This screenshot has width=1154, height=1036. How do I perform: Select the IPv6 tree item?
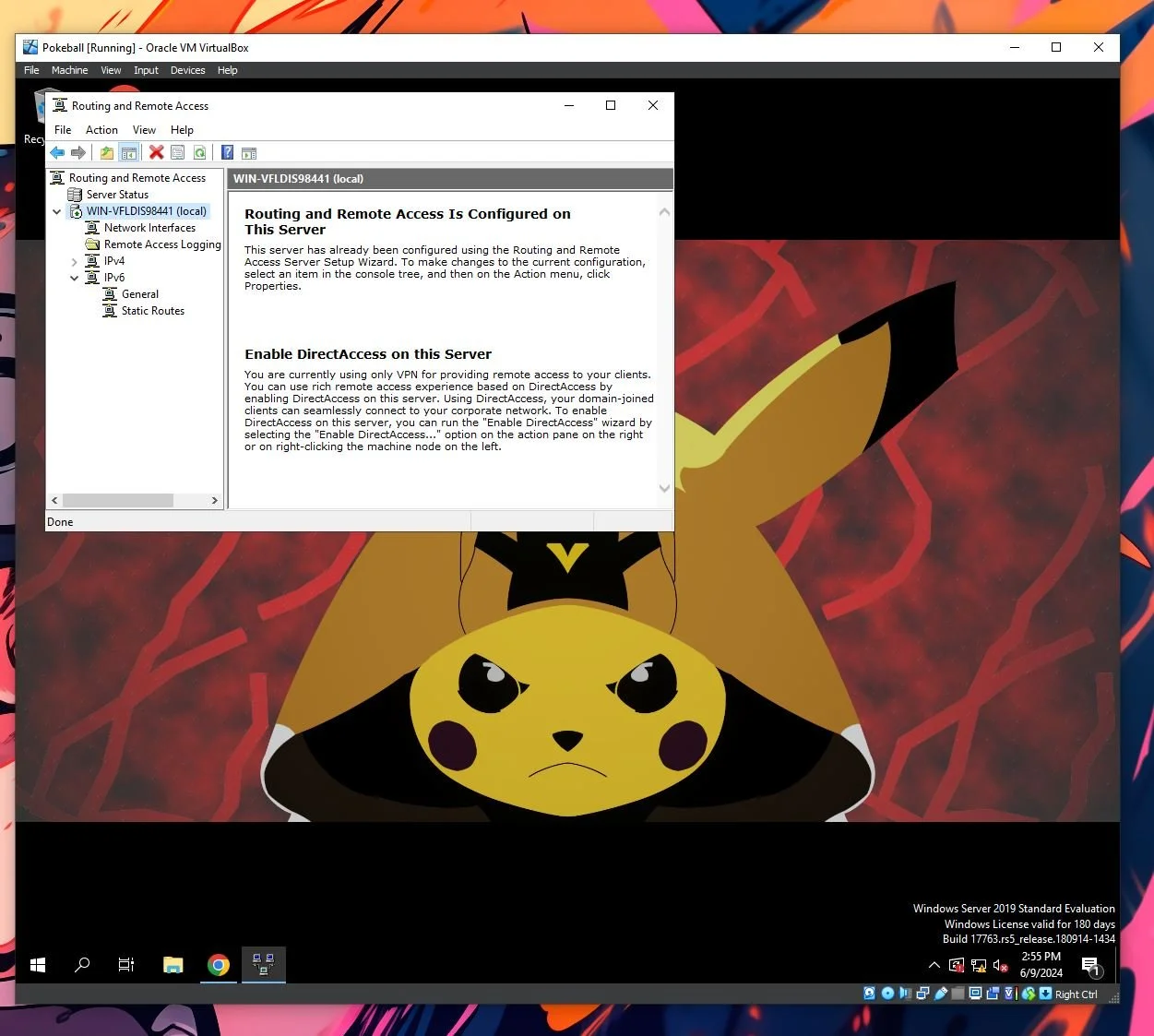point(114,278)
